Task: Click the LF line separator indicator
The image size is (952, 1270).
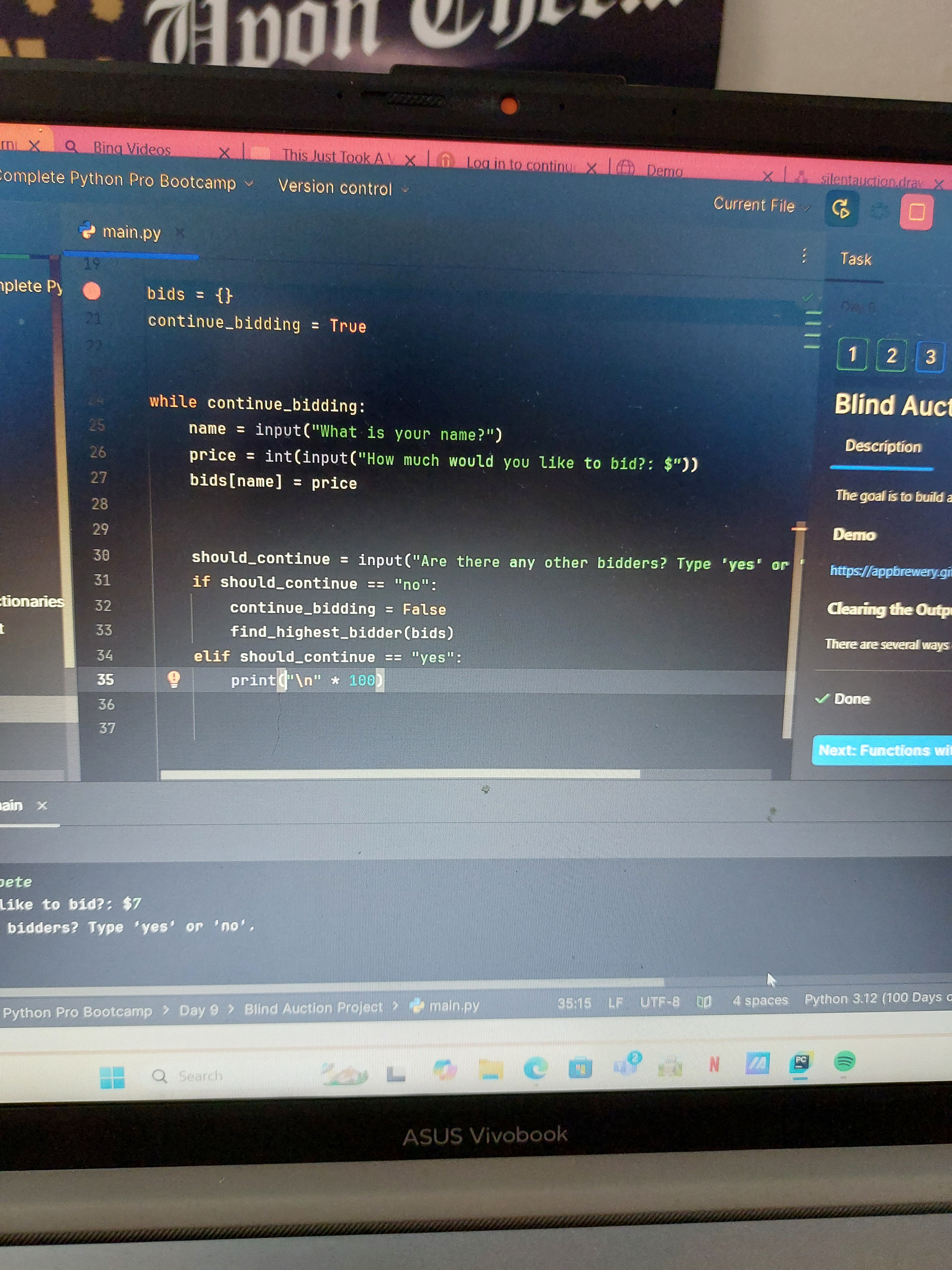Action: pos(616,1002)
